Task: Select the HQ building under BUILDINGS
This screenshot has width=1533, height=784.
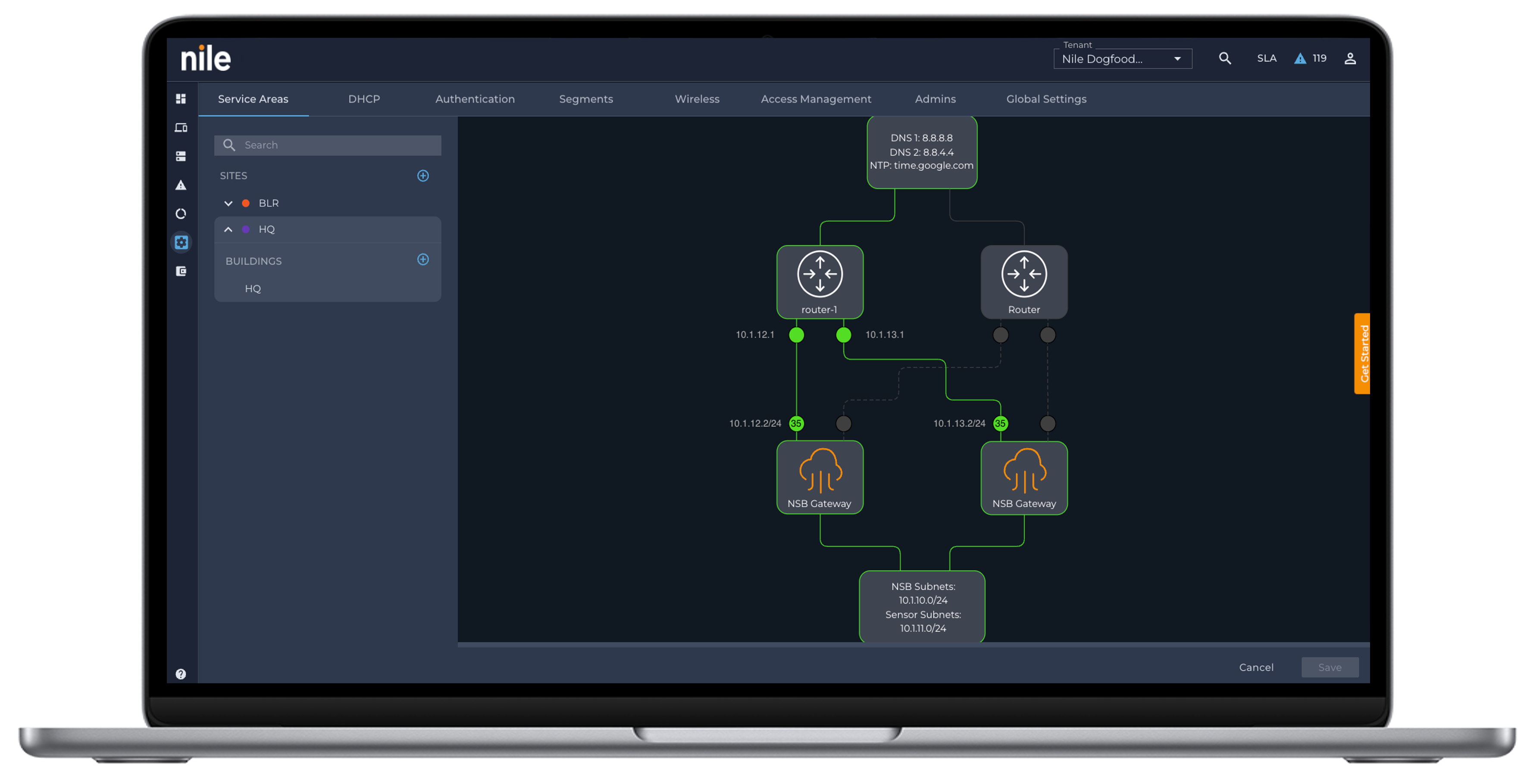Action: (x=253, y=288)
